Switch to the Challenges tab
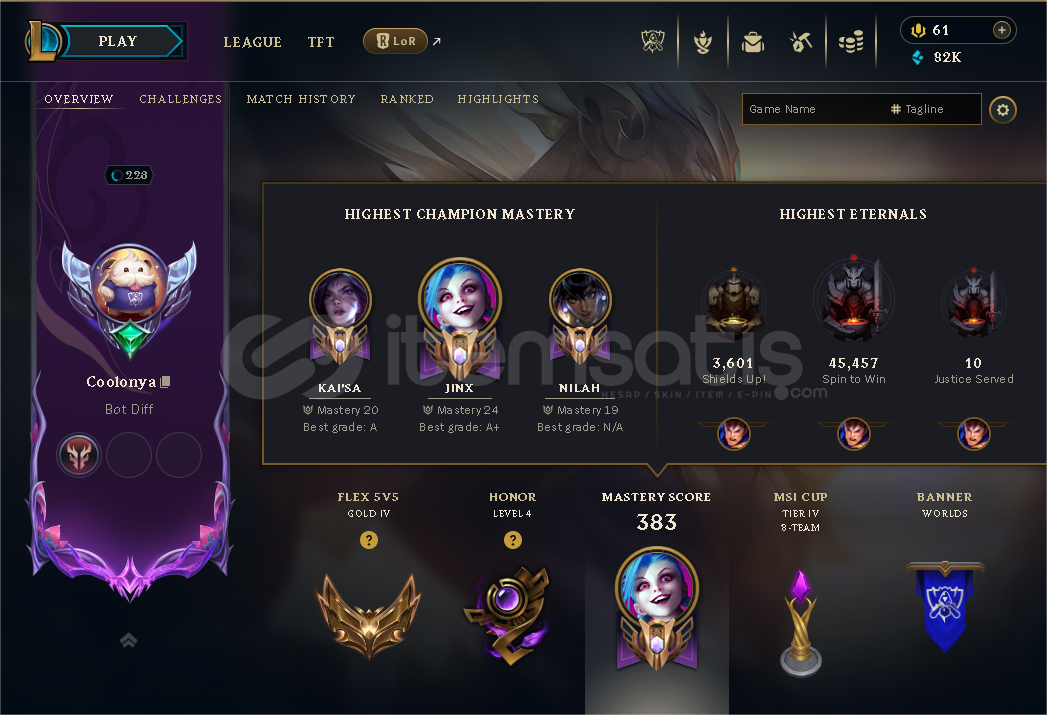Image resolution: width=1047 pixels, height=715 pixels. coord(180,99)
